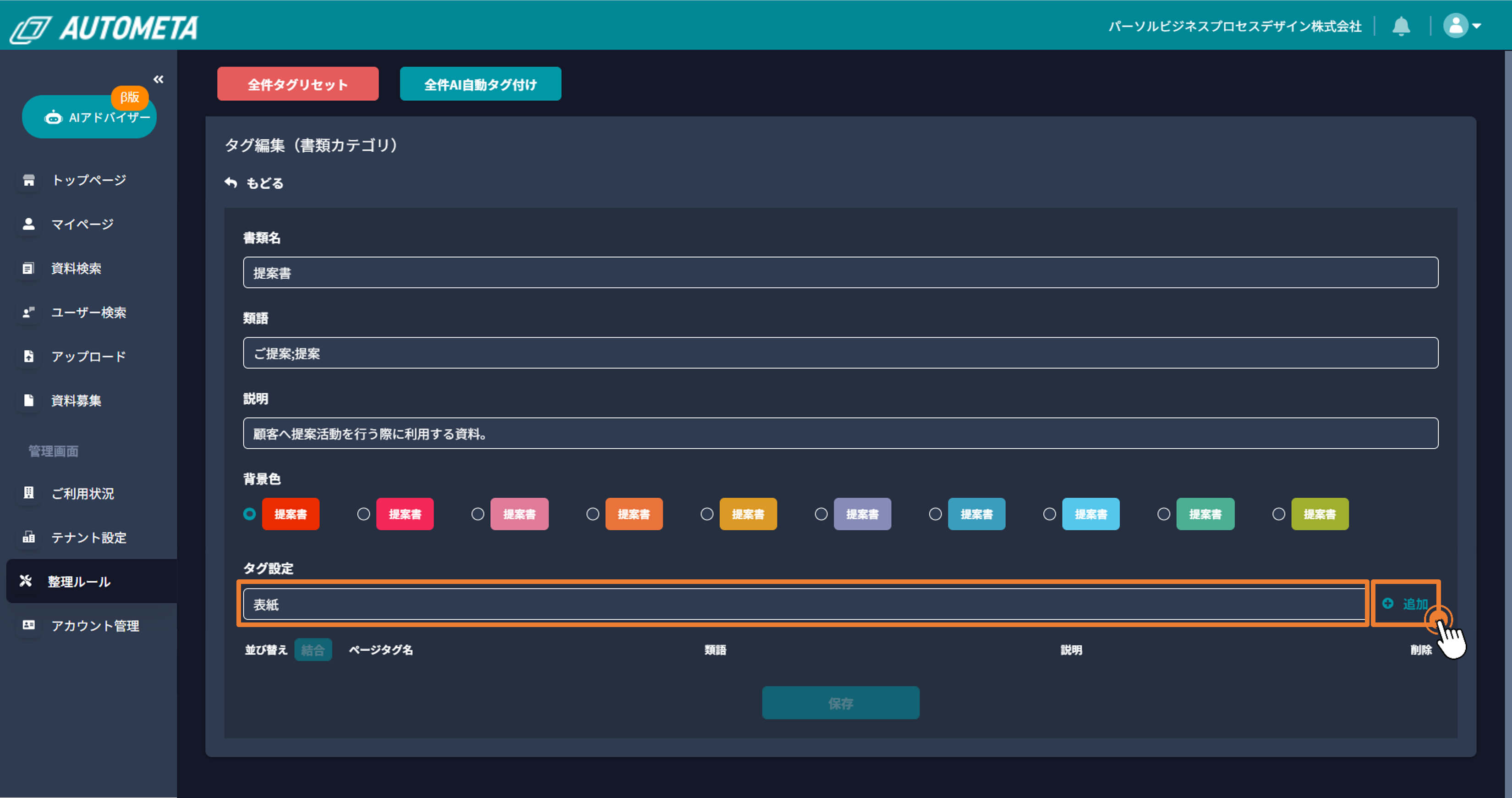Go to マイページ menu item
This screenshot has width=1512, height=798.
coord(88,224)
